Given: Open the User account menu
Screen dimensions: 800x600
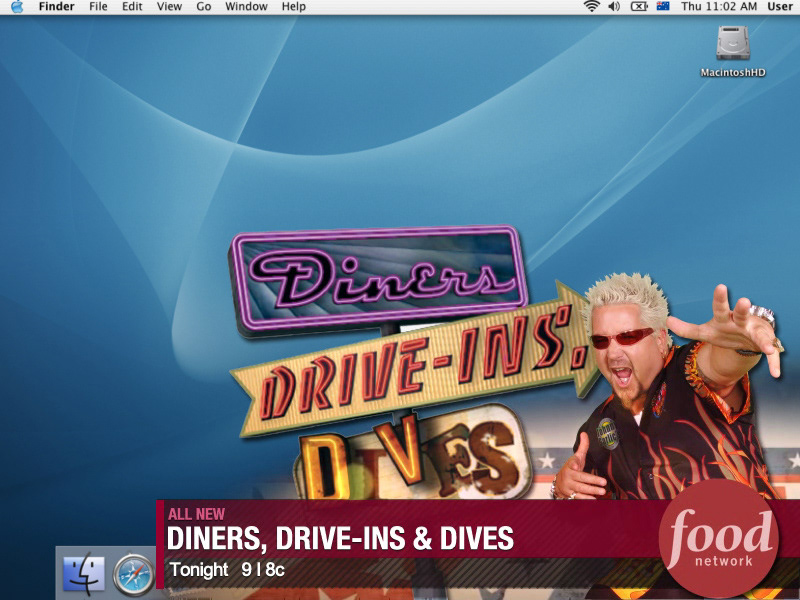Looking at the screenshot, I should pyautogui.click(x=780, y=7).
